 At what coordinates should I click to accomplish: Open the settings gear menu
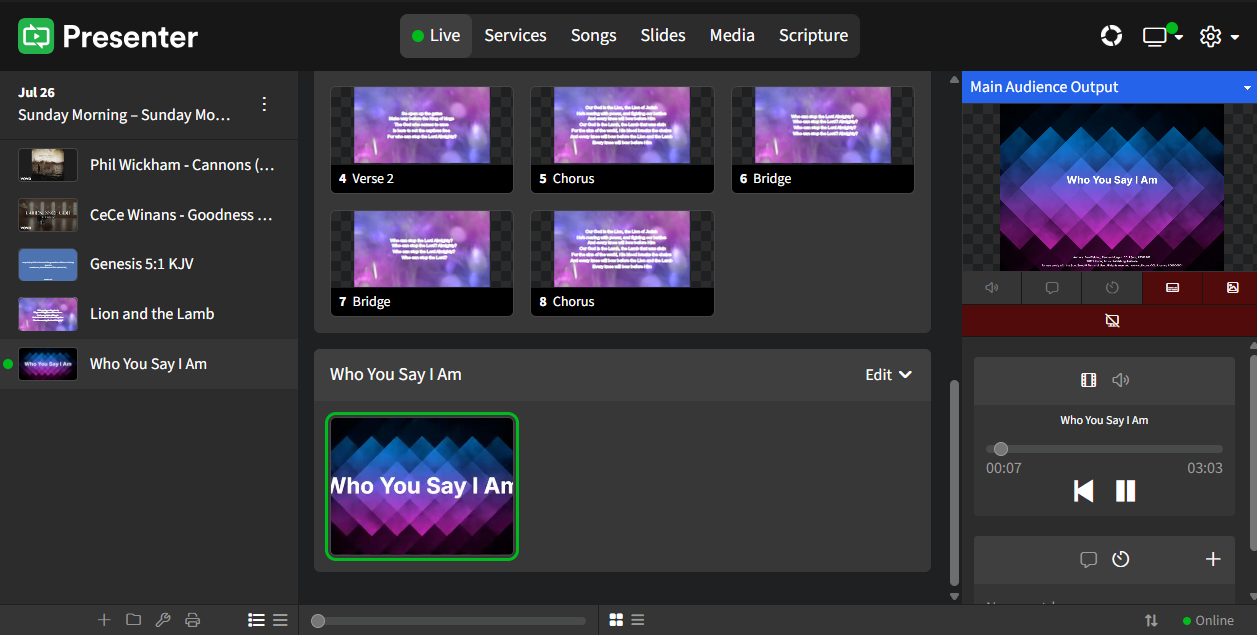[x=1219, y=36]
